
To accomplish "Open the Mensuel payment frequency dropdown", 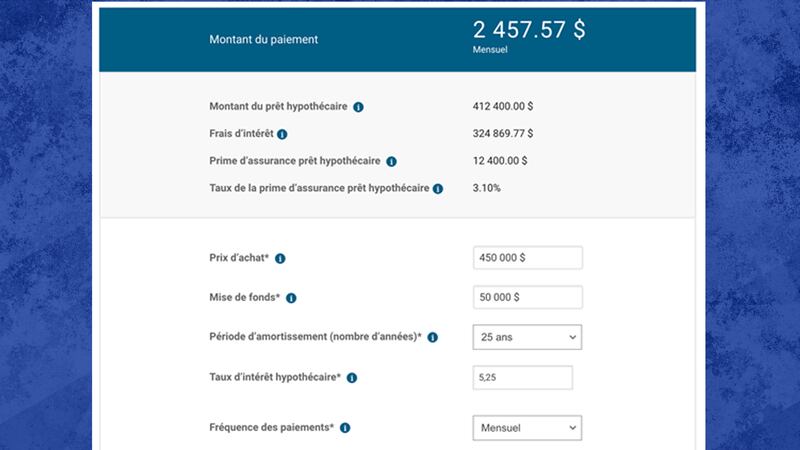I will pos(527,428).
